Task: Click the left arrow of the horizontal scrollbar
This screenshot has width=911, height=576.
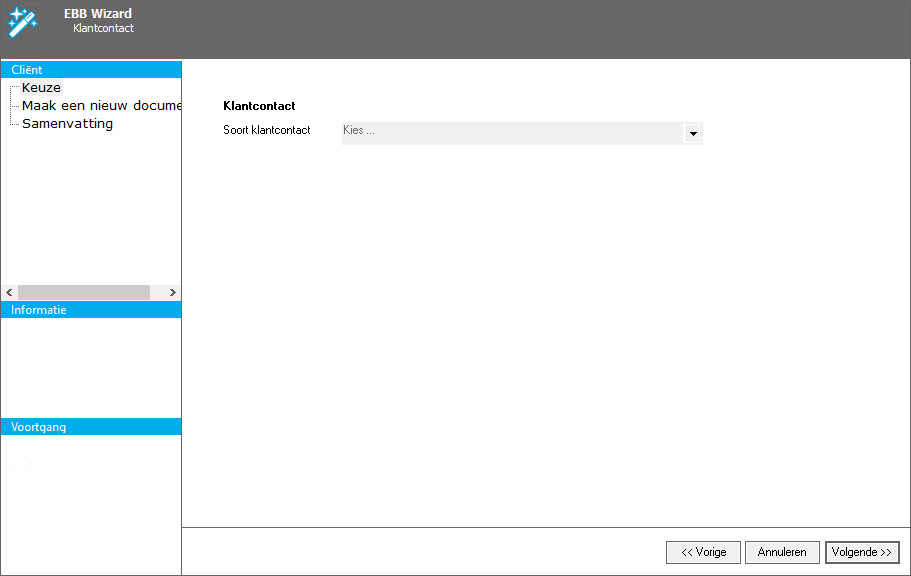Action: 9,292
